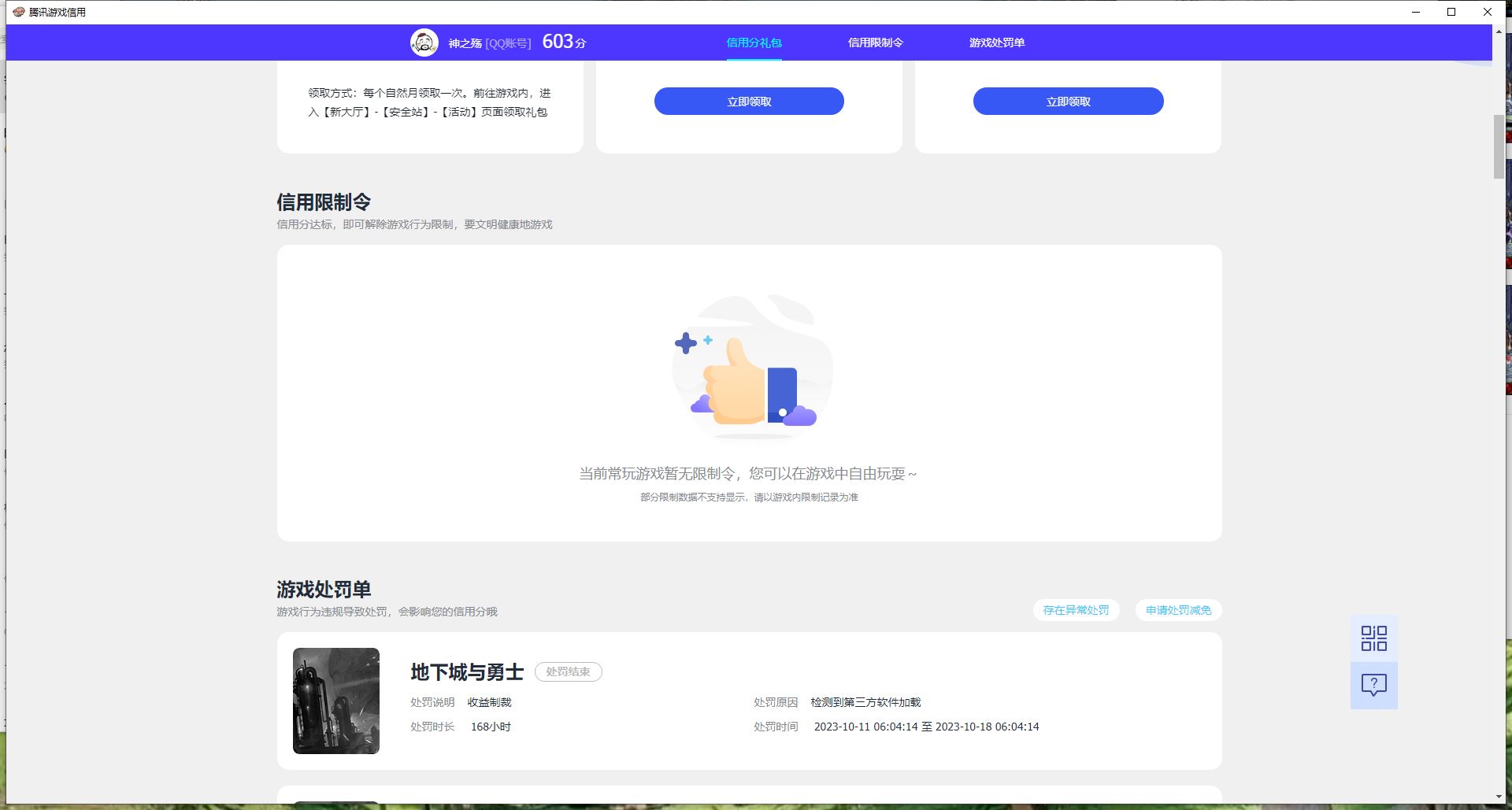This screenshot has width=1512, height=810.
Task: Click the 603分 credit score
Action: click(x=564, y=42)
